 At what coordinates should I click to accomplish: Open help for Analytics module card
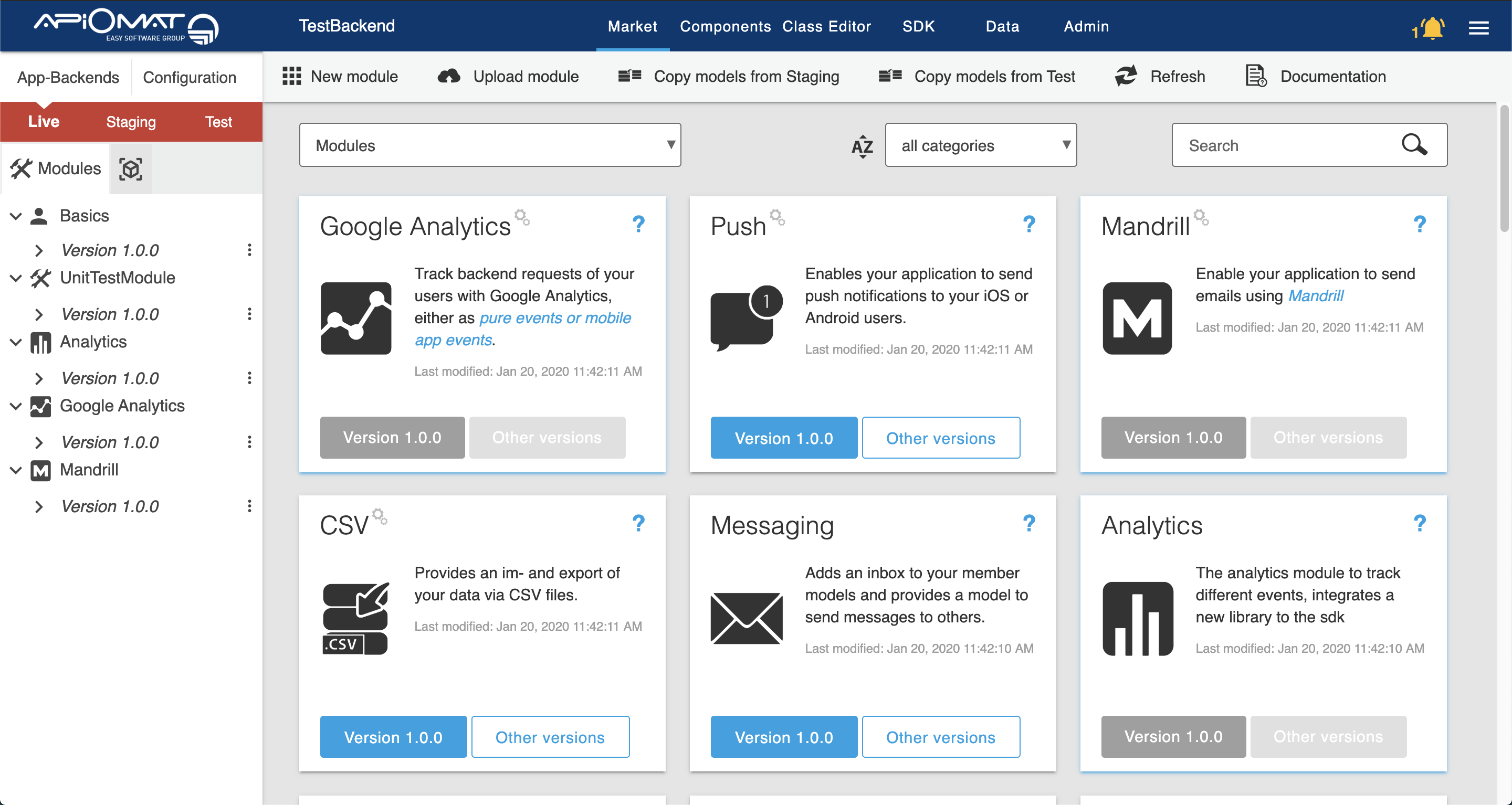1420,523
